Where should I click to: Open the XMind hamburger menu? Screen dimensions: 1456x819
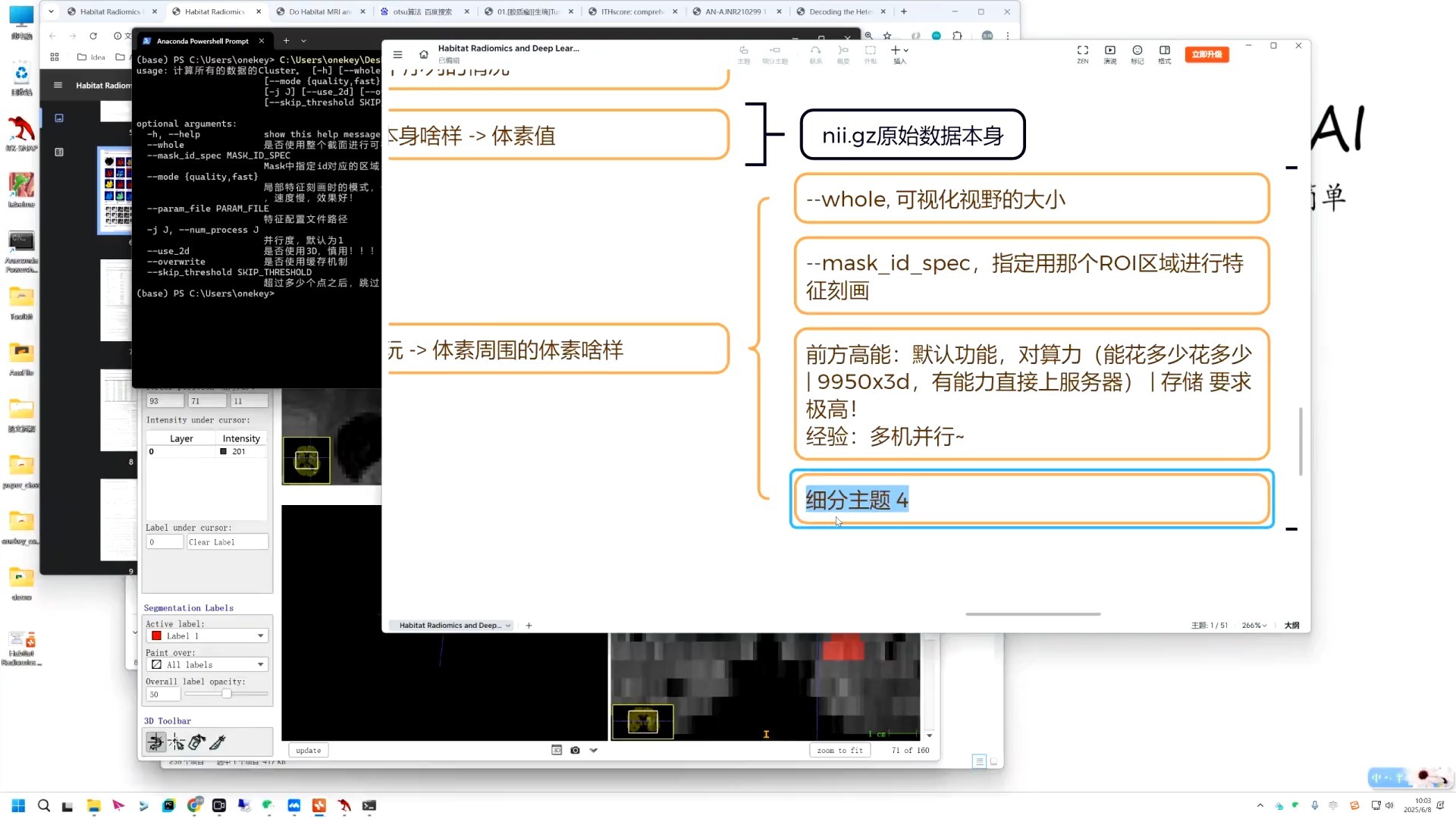pyautogui.click(x=397, y=55)
